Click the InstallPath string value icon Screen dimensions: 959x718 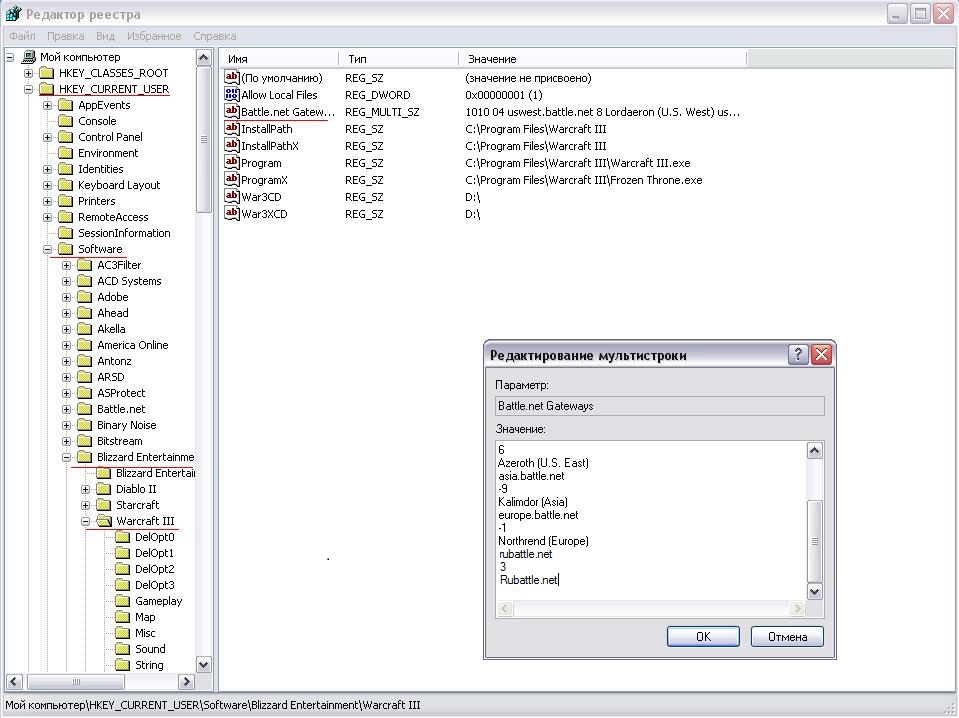click(231, 128)
